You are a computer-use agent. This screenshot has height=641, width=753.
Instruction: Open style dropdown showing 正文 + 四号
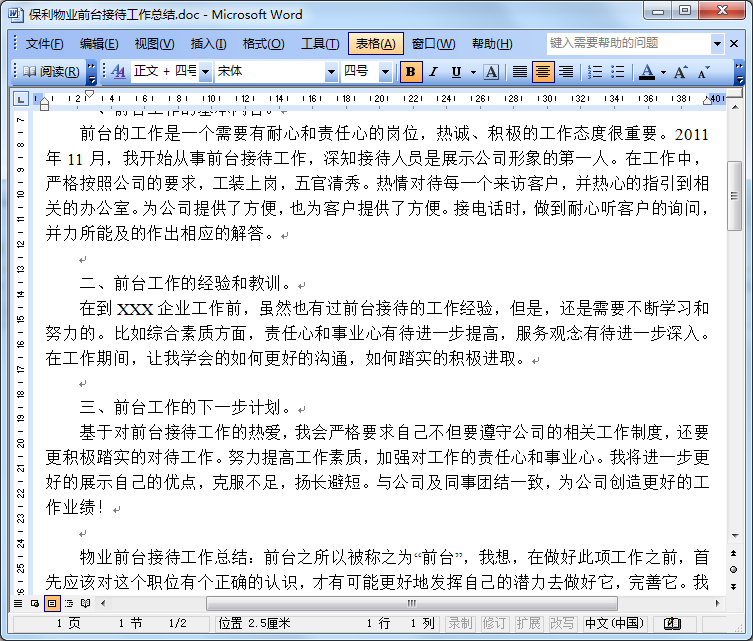pos(205,72)
